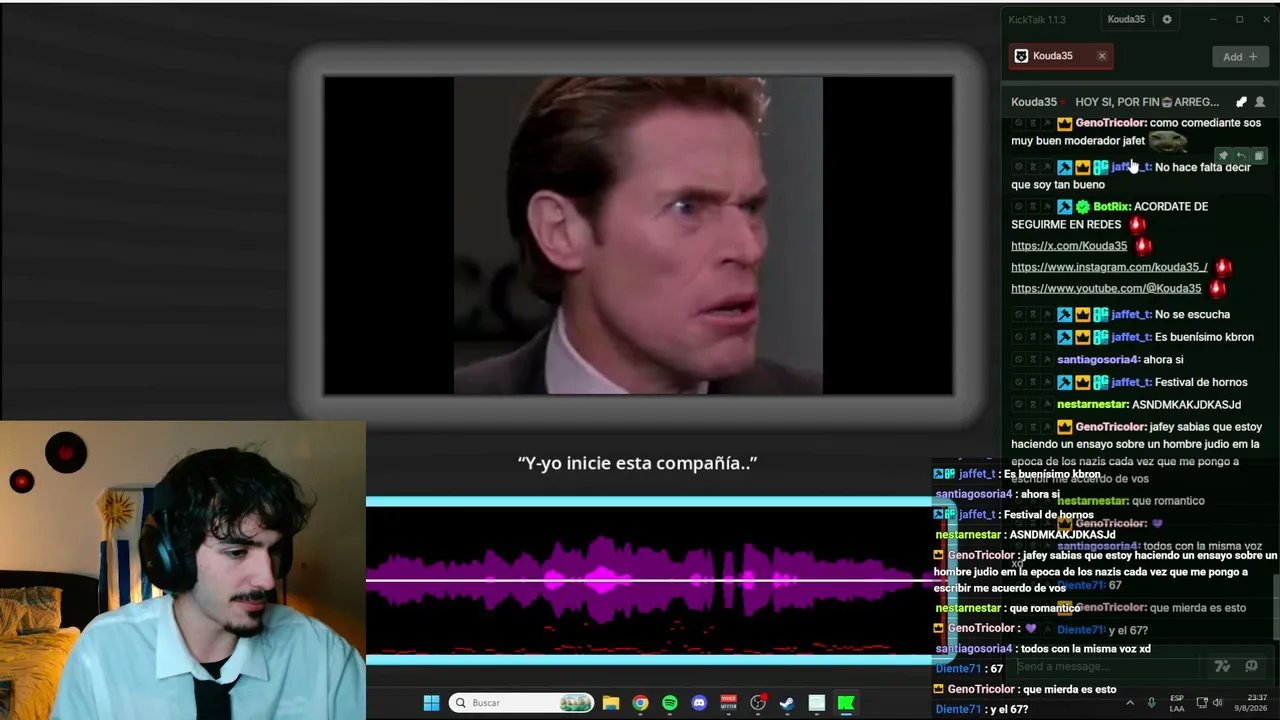Open KickTalk green icon on taskbar
Image resolution: width=1280 pixels, height=720 pixels.
pyautogui.click(x=846, y=703)
